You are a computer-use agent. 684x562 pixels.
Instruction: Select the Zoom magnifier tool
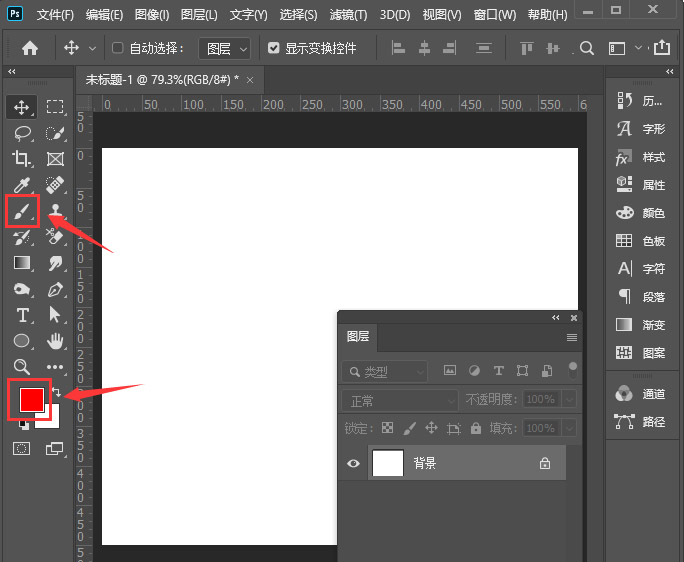pos(21,367)
